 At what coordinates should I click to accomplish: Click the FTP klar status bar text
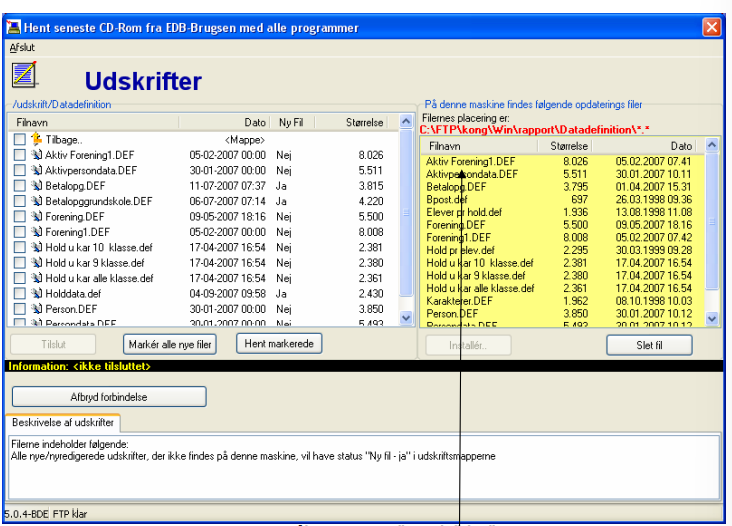point(70,514)
